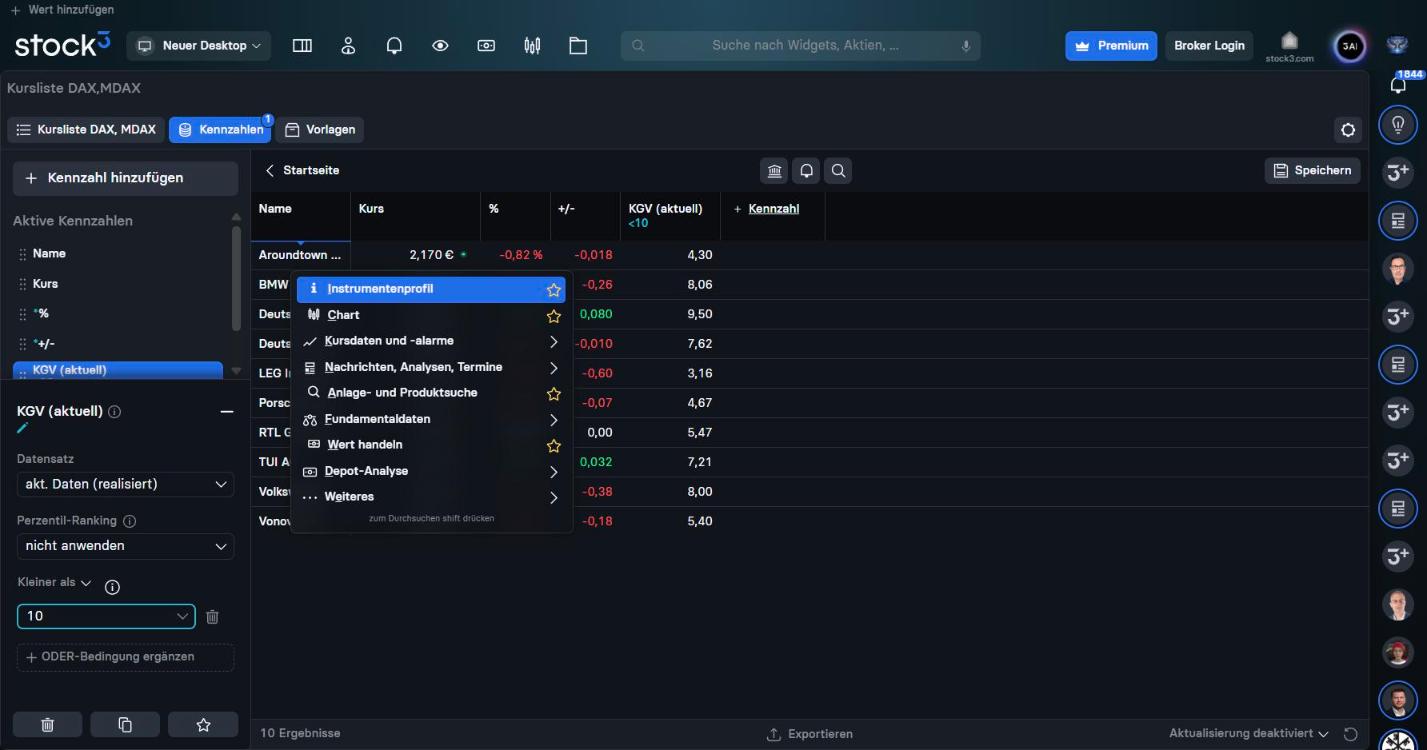The image size is (1427, 750).
Task: Expand the Weiteres submenu
Action: pyautogui.click(x=431, y=497)
